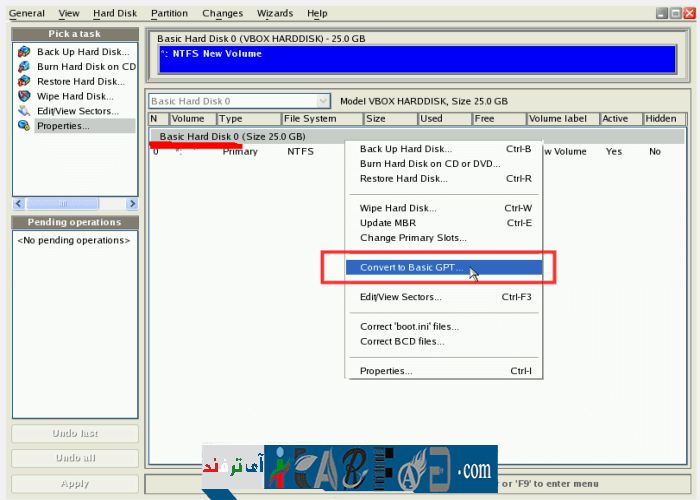The height and width of the screenshot is (500, 700).
Task: Click the Undo last button
Action: [75, 434]
